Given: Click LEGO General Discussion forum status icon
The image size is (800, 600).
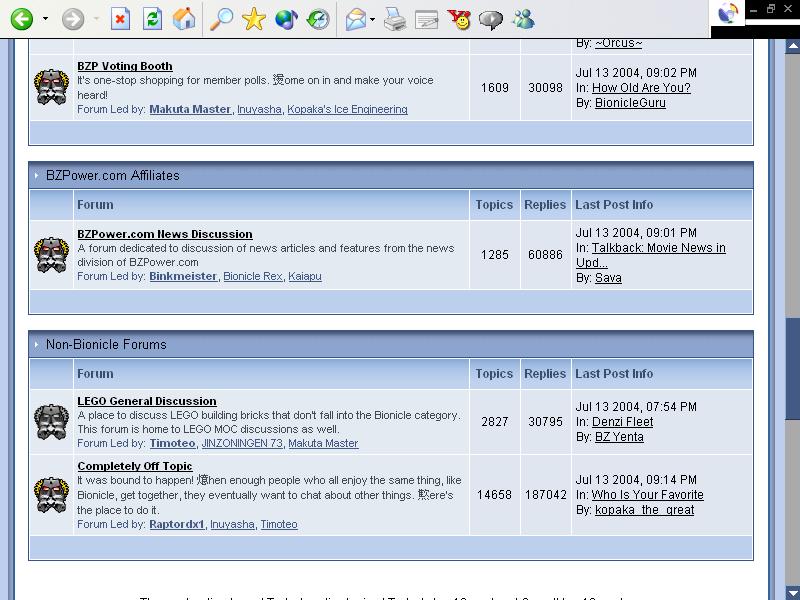Looking at the screenshot, I should point(51,422).
